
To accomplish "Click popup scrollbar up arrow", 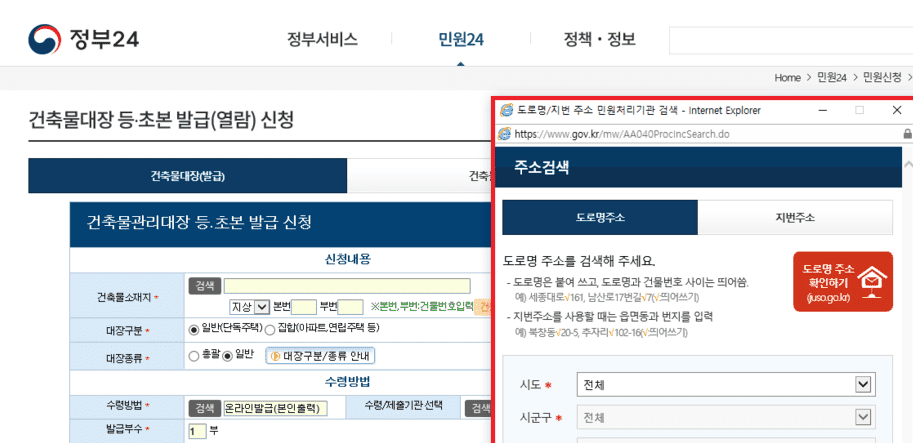I will (908, 164).
